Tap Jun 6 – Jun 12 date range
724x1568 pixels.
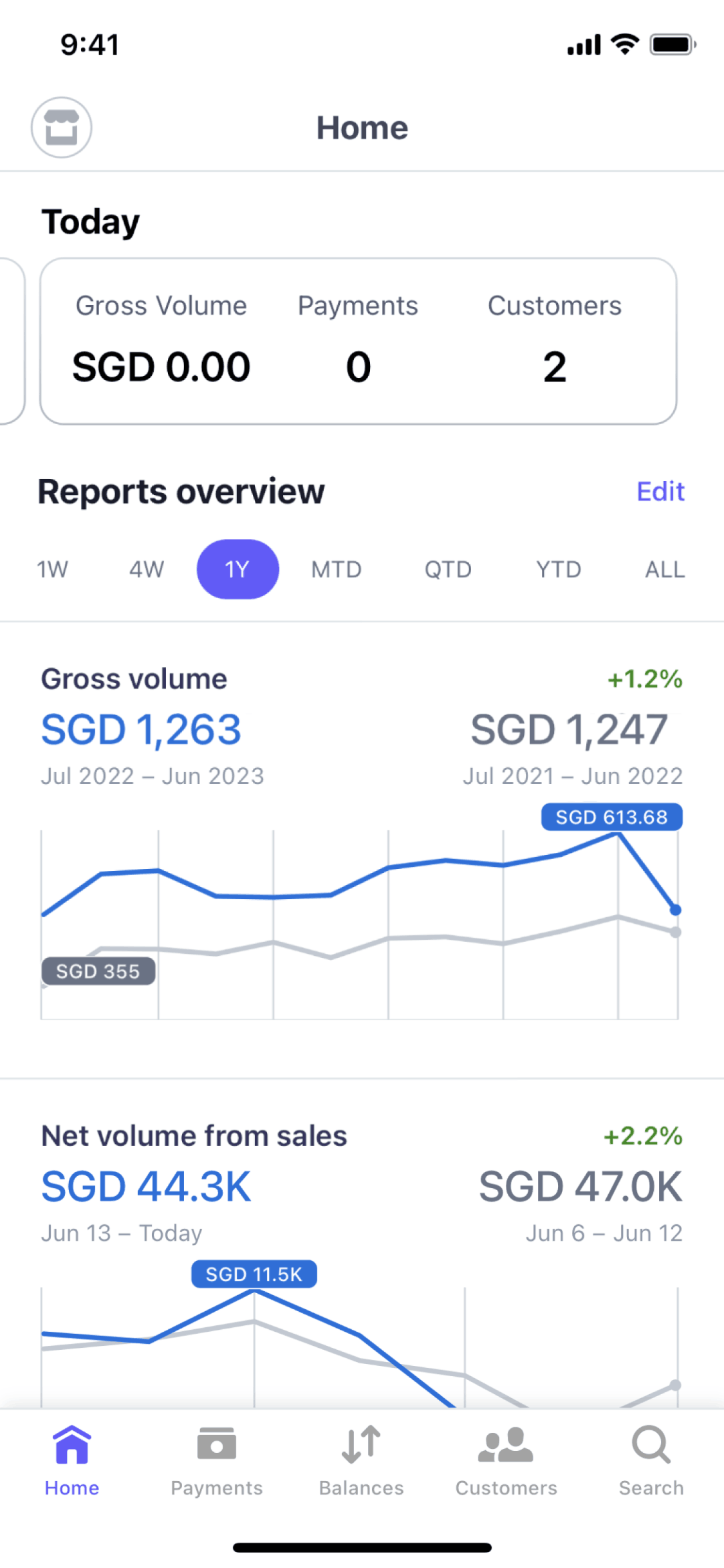604,1233
